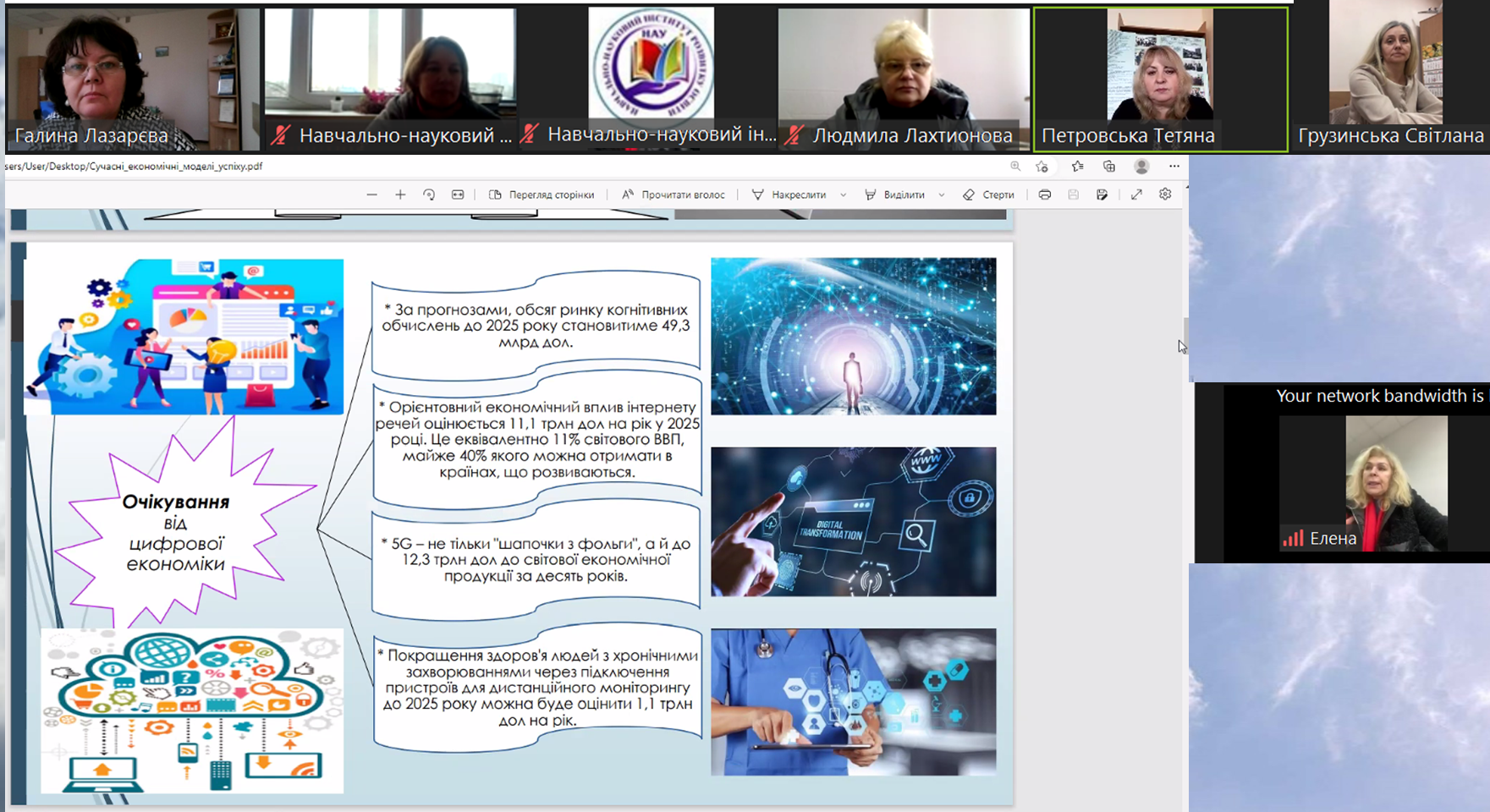Rotate the PDF page
This screenshot has height=812, width=1490.
(429, 195)
